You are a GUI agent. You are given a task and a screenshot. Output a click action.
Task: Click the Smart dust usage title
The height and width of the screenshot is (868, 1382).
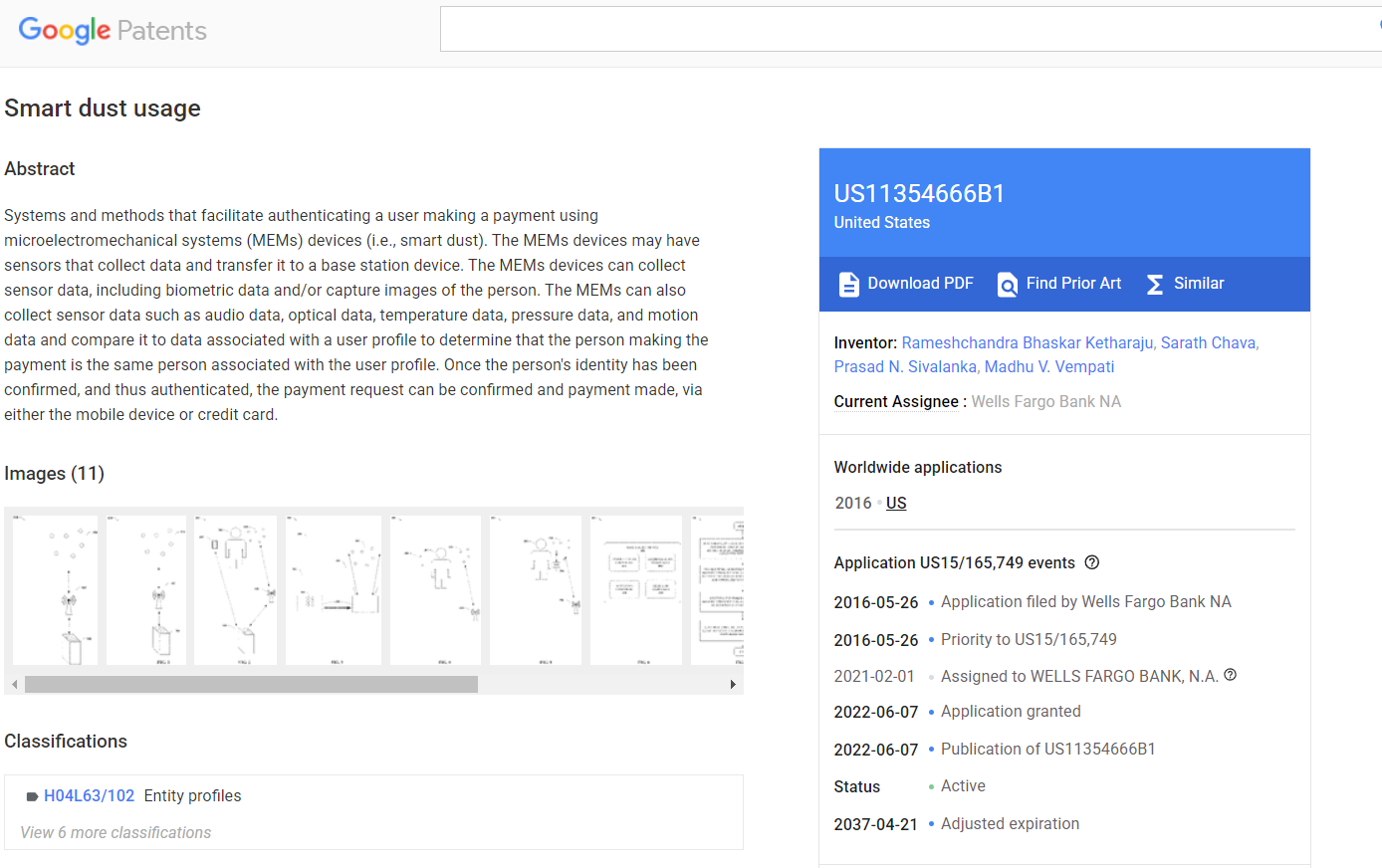point(103,108)
